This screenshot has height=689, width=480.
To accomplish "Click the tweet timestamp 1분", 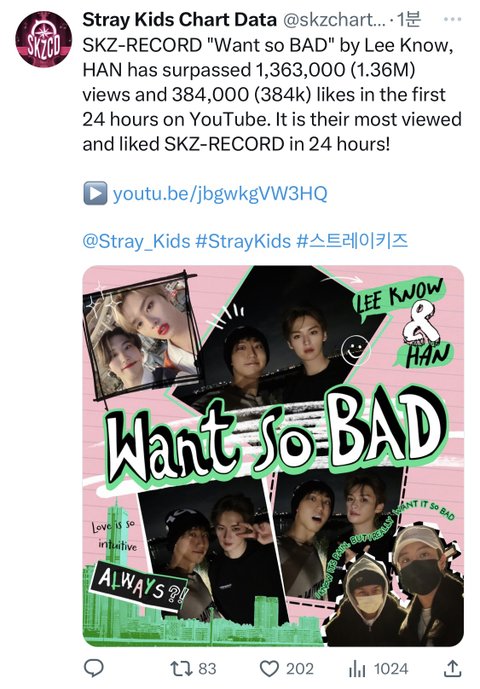I will [x=409, y=20].
